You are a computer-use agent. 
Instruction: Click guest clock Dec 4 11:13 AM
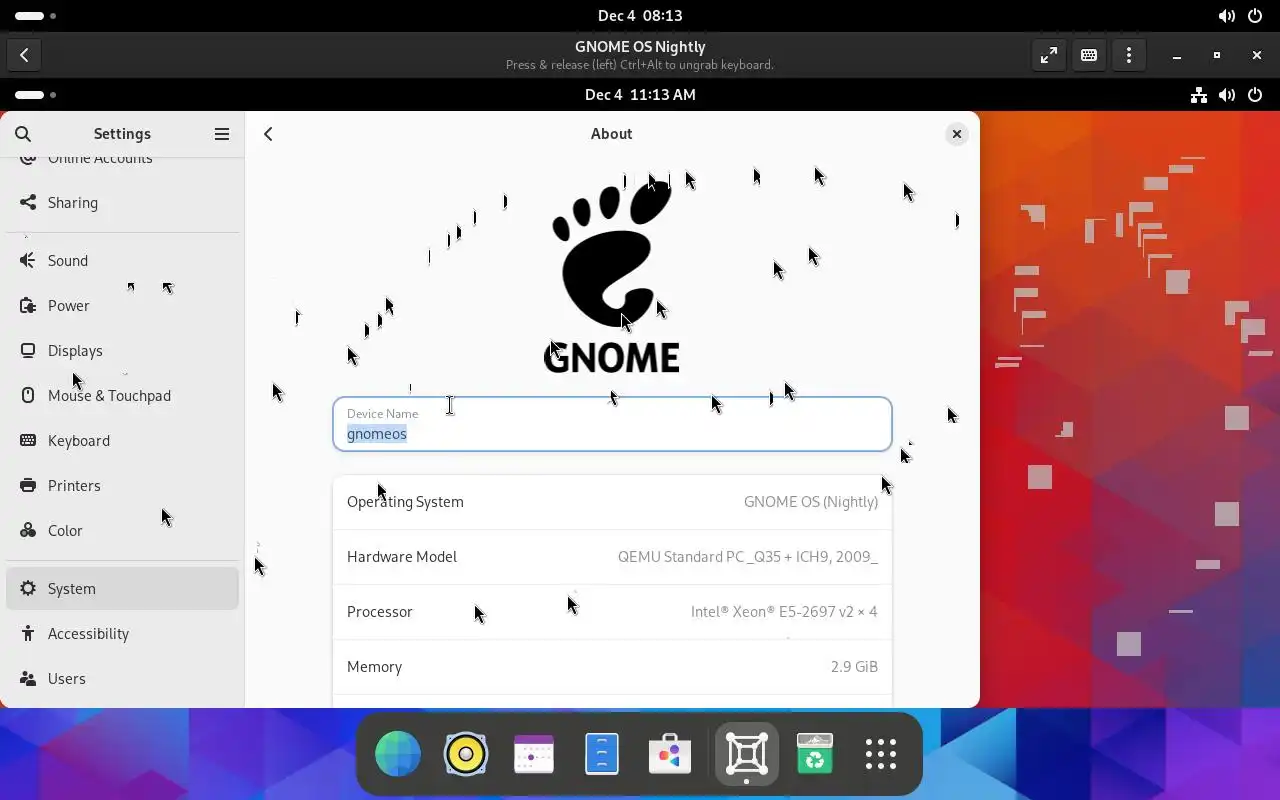click(640, 95)
